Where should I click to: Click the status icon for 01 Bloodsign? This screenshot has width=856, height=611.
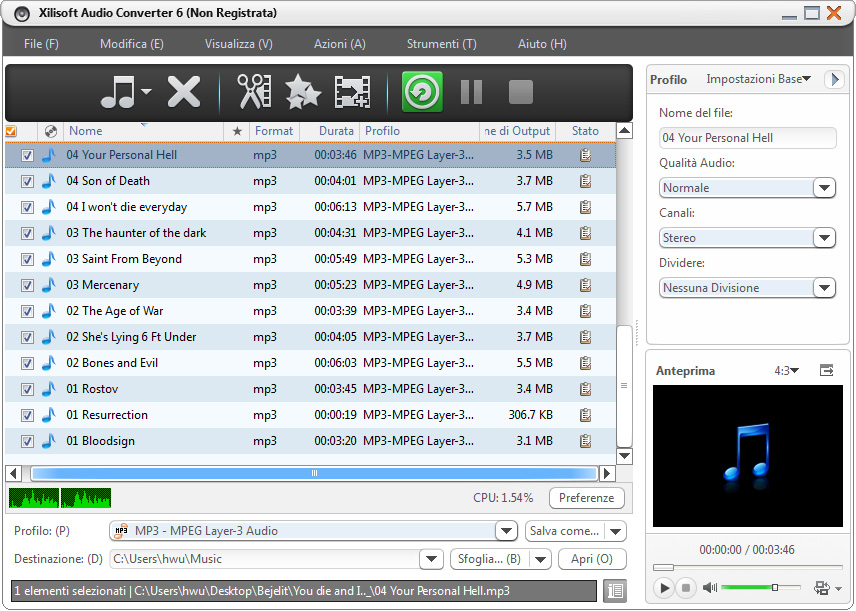click(585, 441)
